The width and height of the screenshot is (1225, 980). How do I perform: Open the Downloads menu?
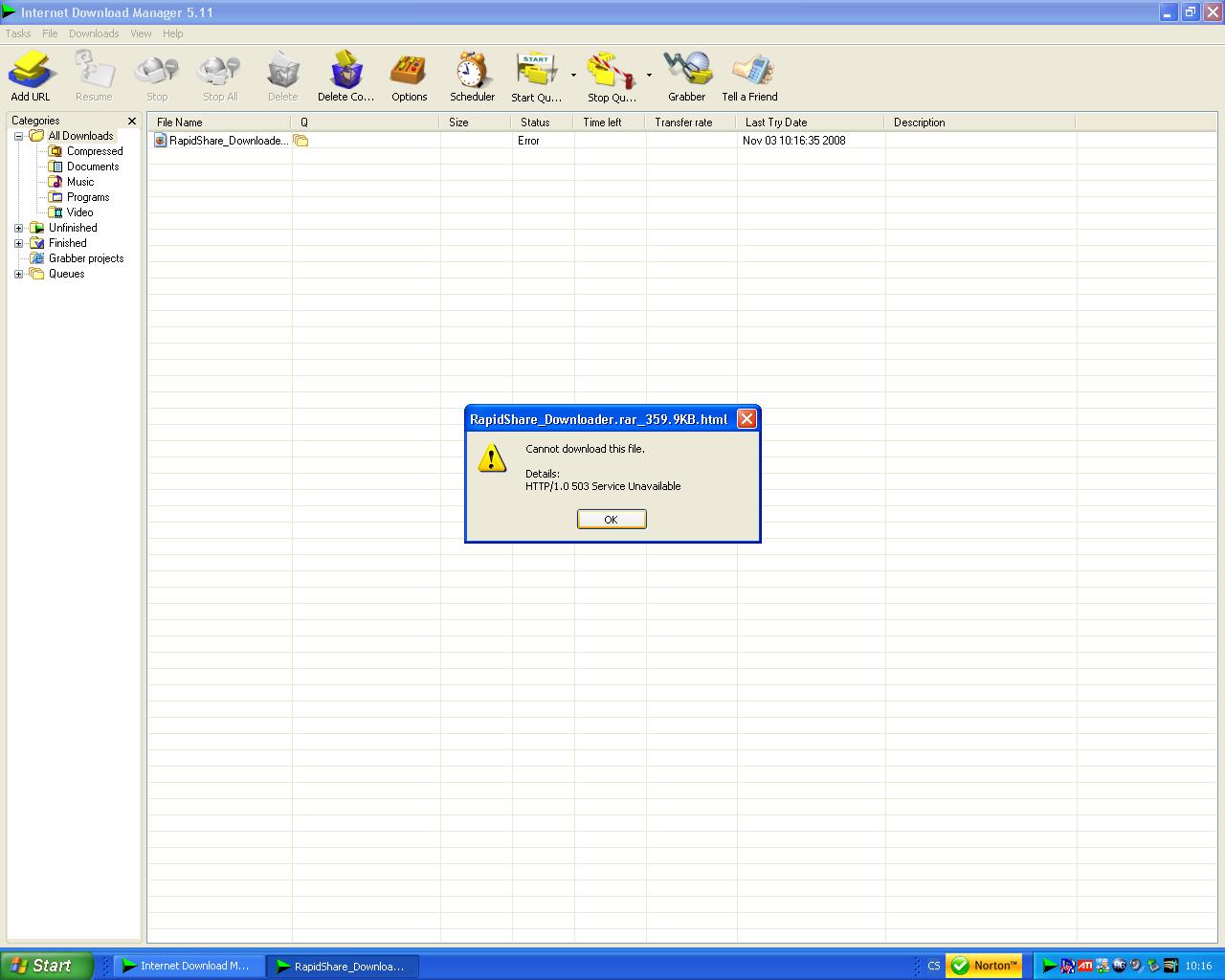(x=94, y=33)
